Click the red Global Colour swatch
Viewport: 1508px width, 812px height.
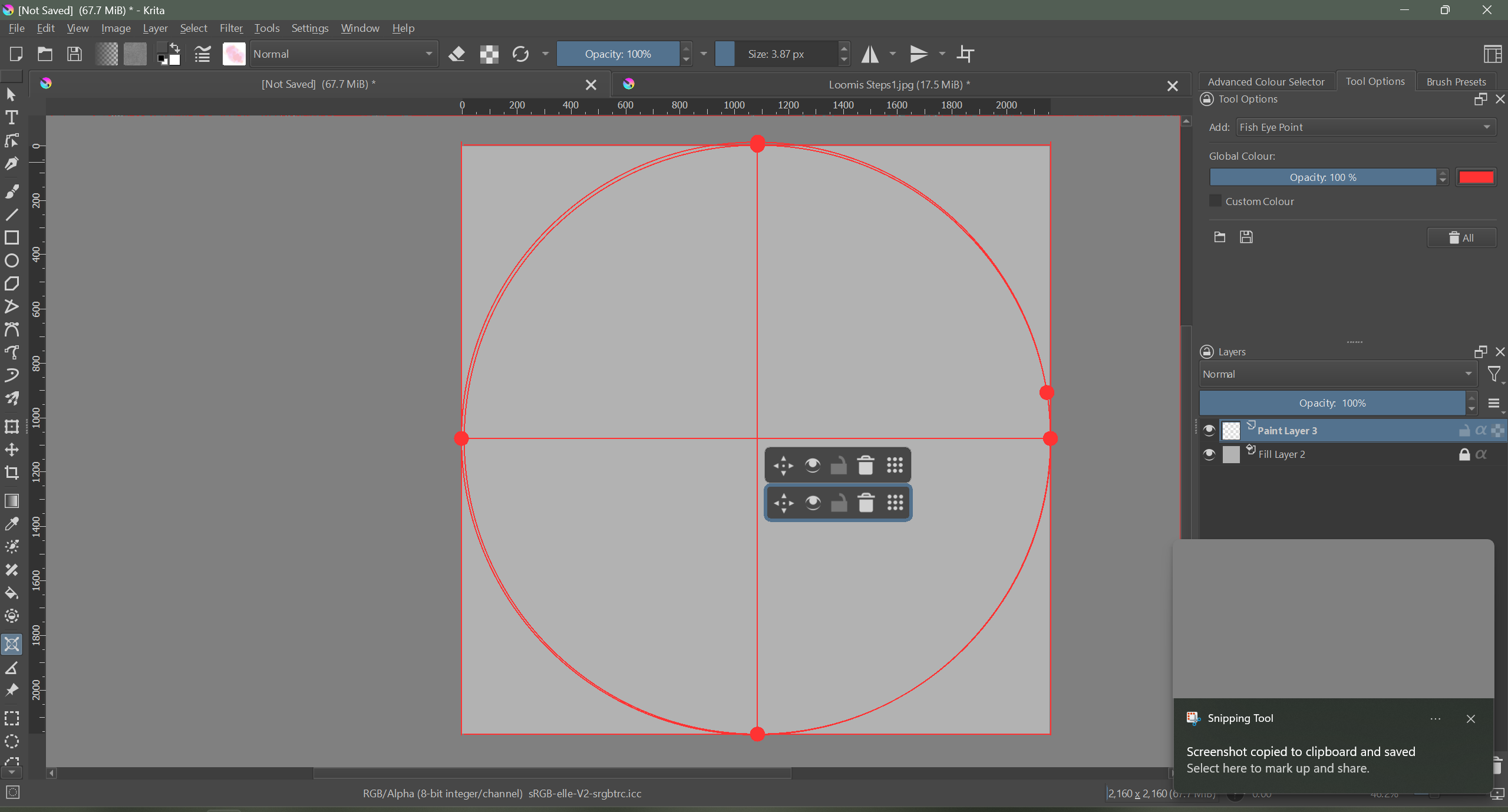coord(1476,177)
